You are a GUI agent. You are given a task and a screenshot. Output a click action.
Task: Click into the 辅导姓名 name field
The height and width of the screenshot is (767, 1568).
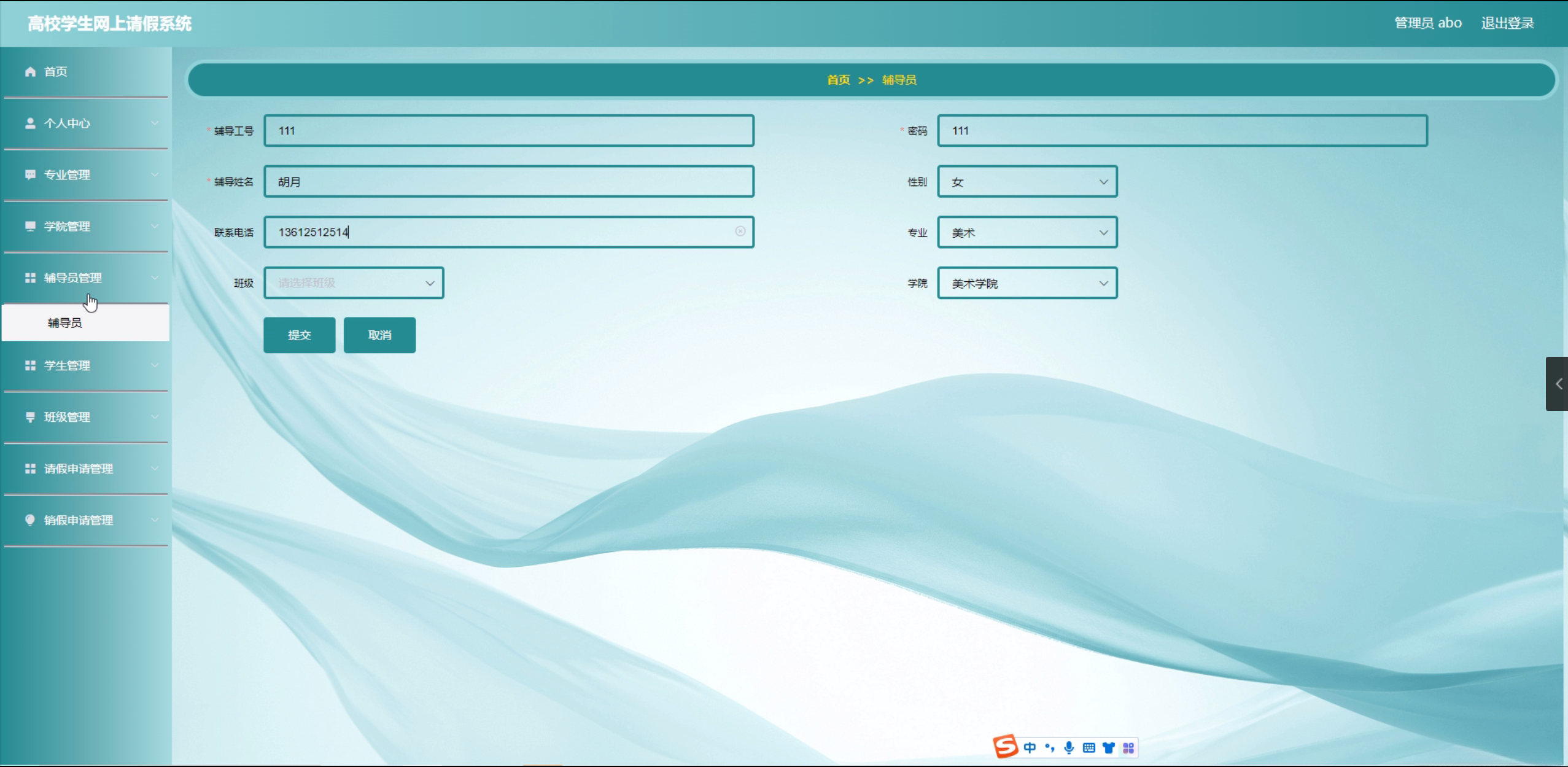[508, 182]
